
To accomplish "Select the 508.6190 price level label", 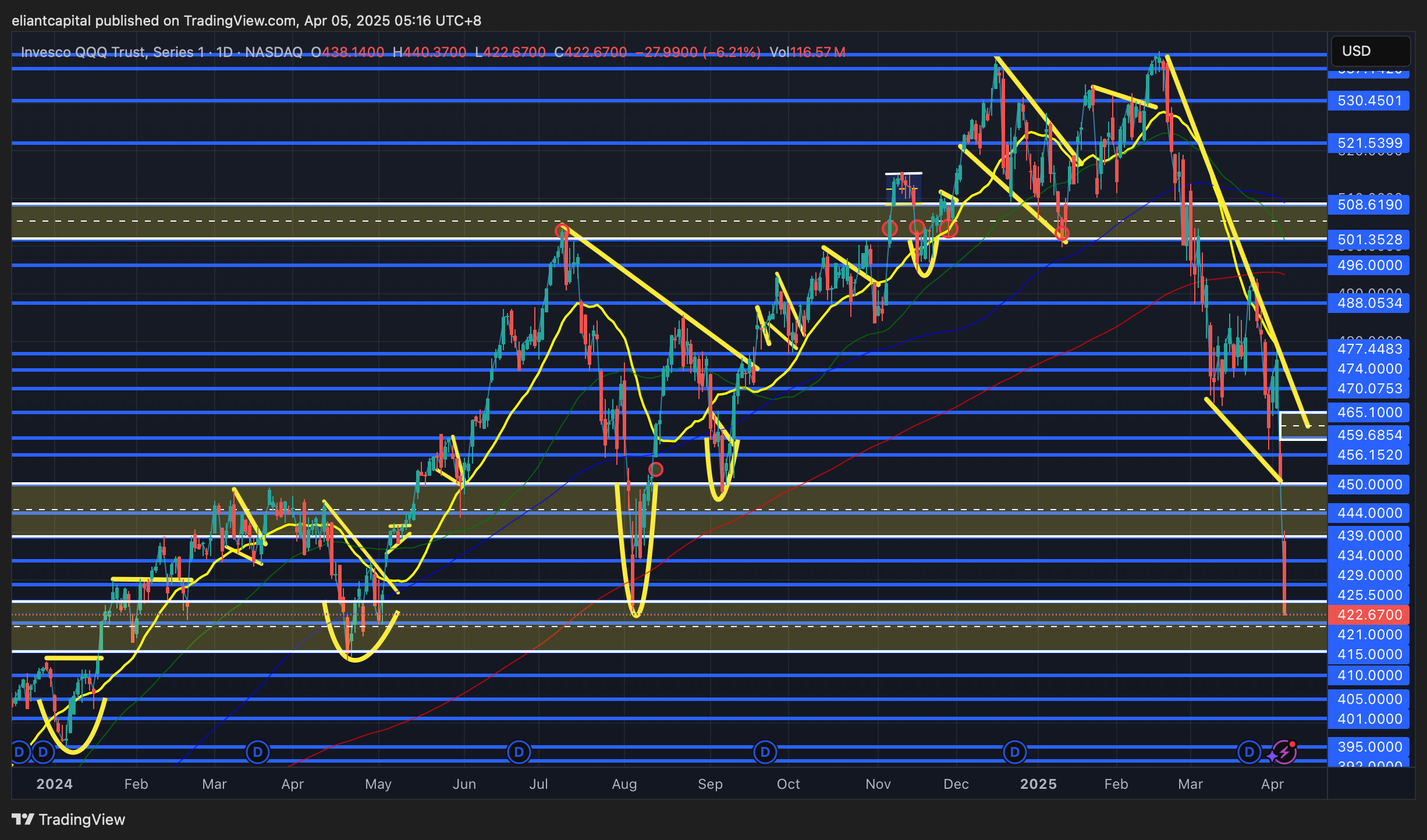I will coord(1369,205).
